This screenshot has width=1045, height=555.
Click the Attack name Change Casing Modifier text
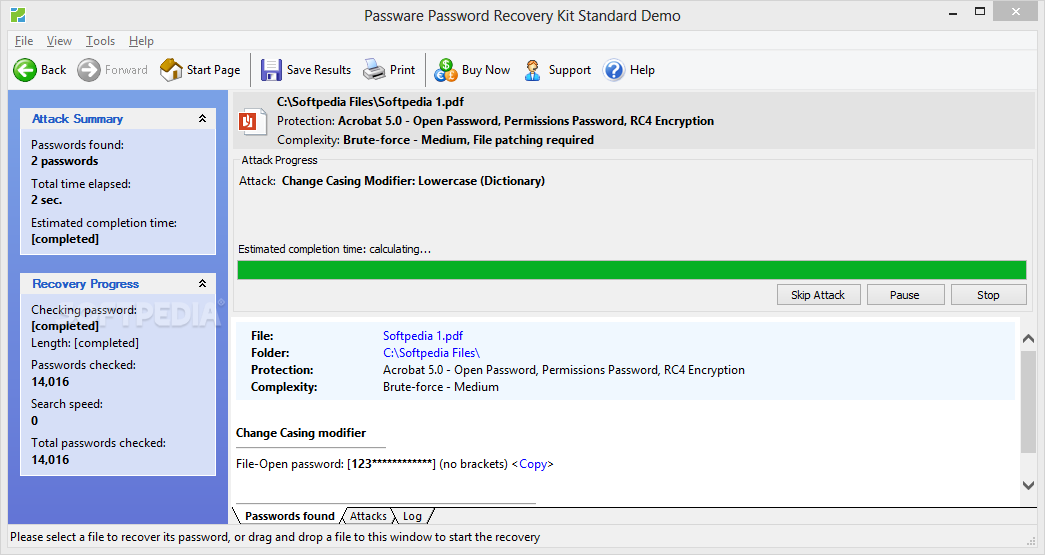pos(413,181)
